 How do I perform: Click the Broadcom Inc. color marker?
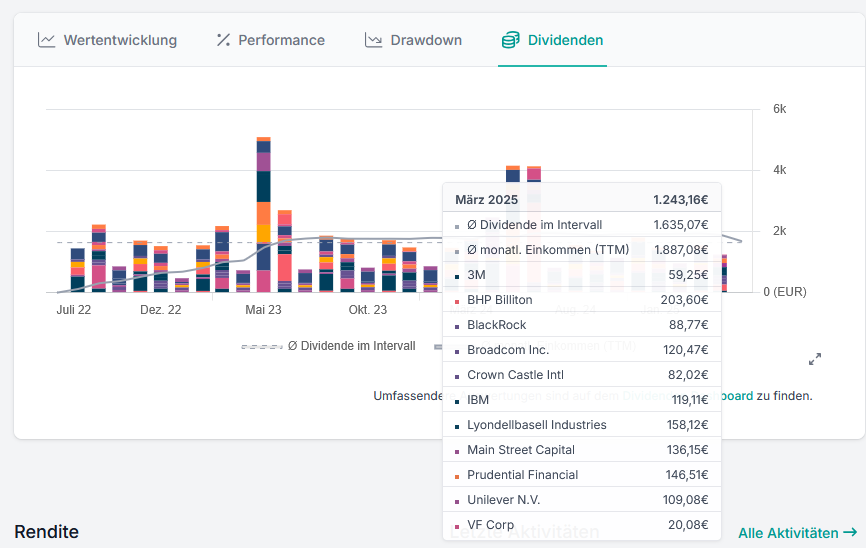pos(457,351)
